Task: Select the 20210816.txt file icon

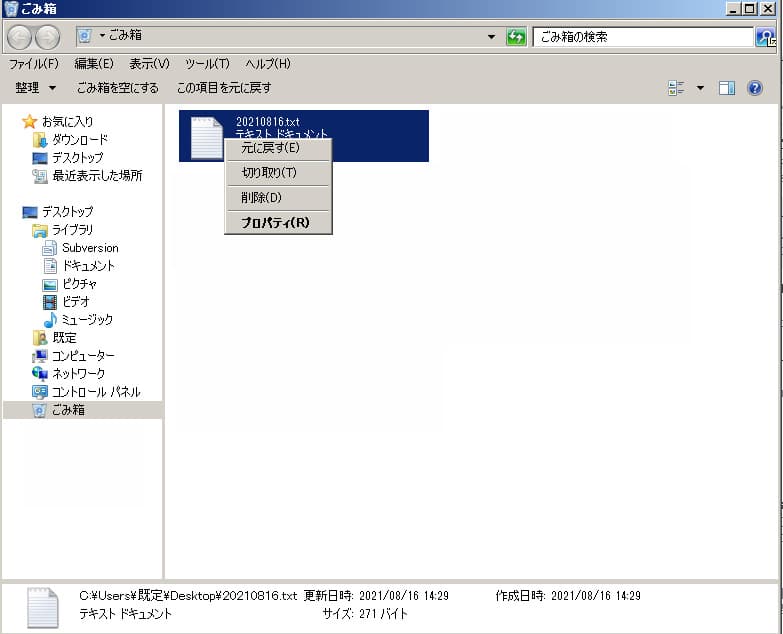Action: pos(207,136)
